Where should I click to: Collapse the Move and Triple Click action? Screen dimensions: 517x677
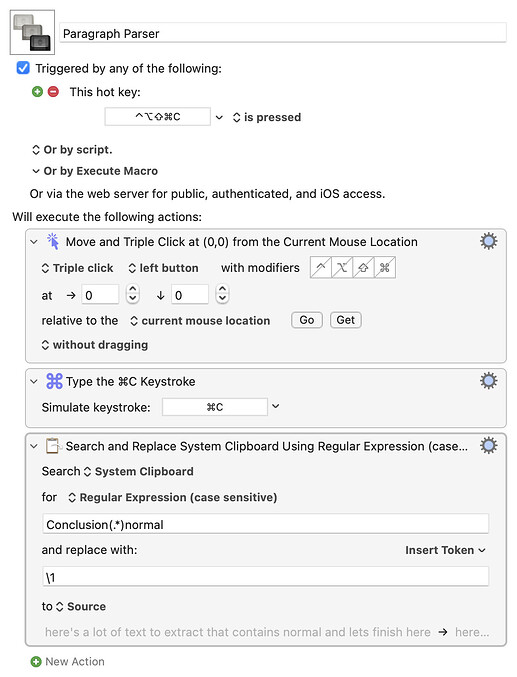click(x=34, y=242)
